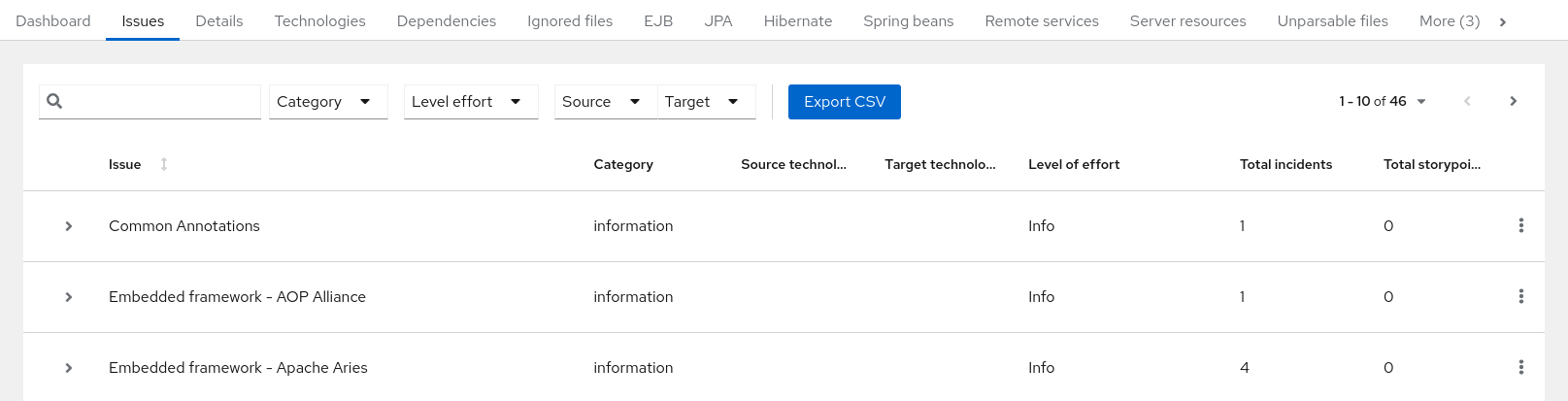Go to next page of issues
This screenshot has height=401, width=1568.
pos(1513,102)
